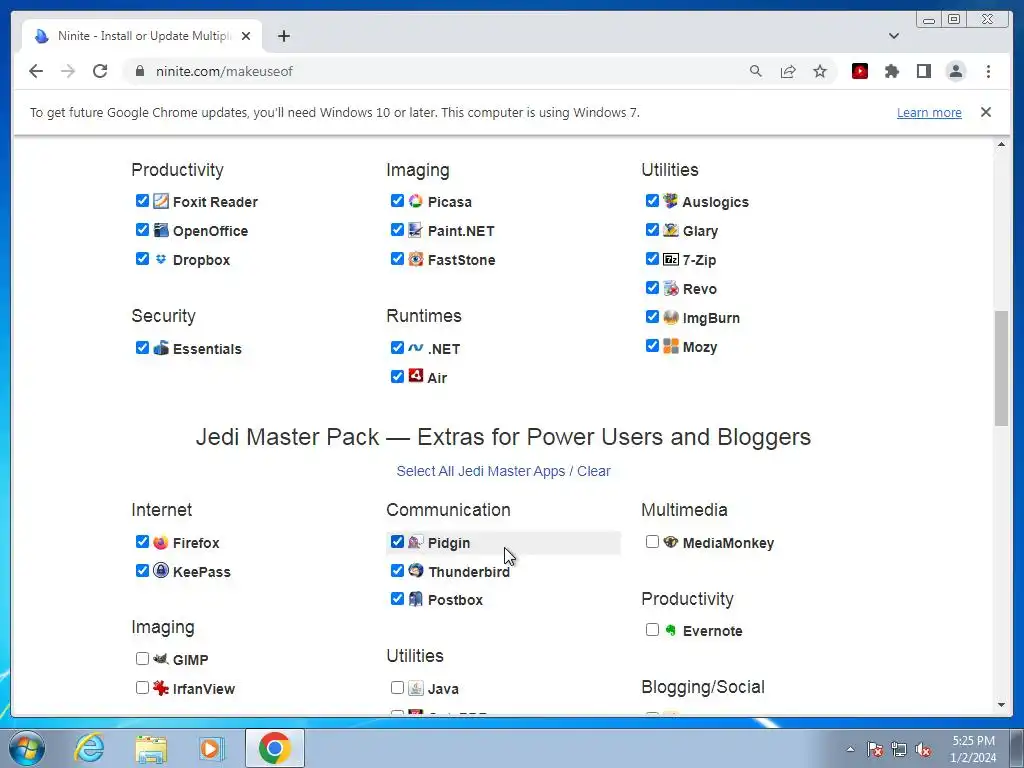
Task: Click the Auslogics app icon
Action: 671,200
